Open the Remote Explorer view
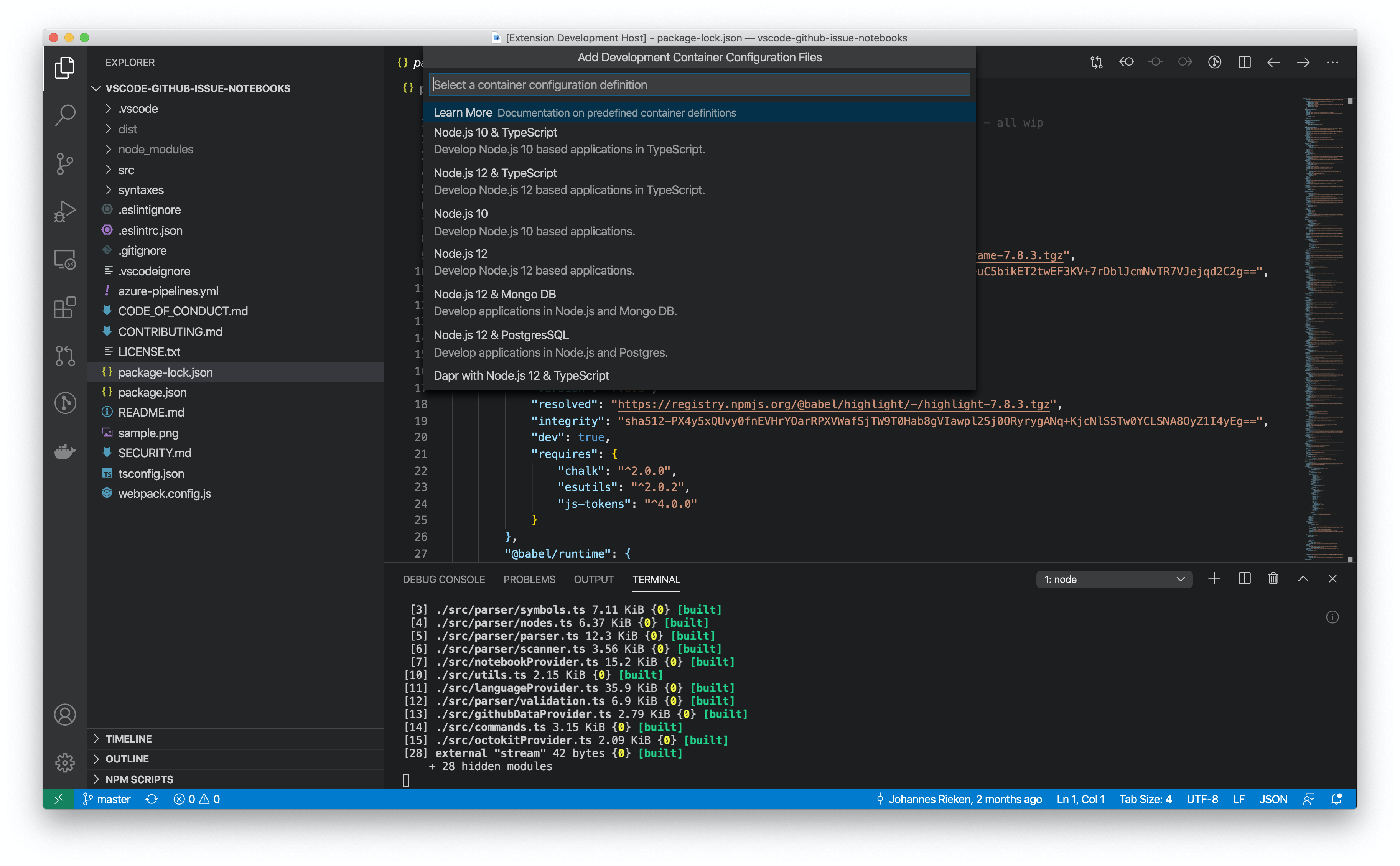The image size is (1400, 866). (x=65, y=260)
